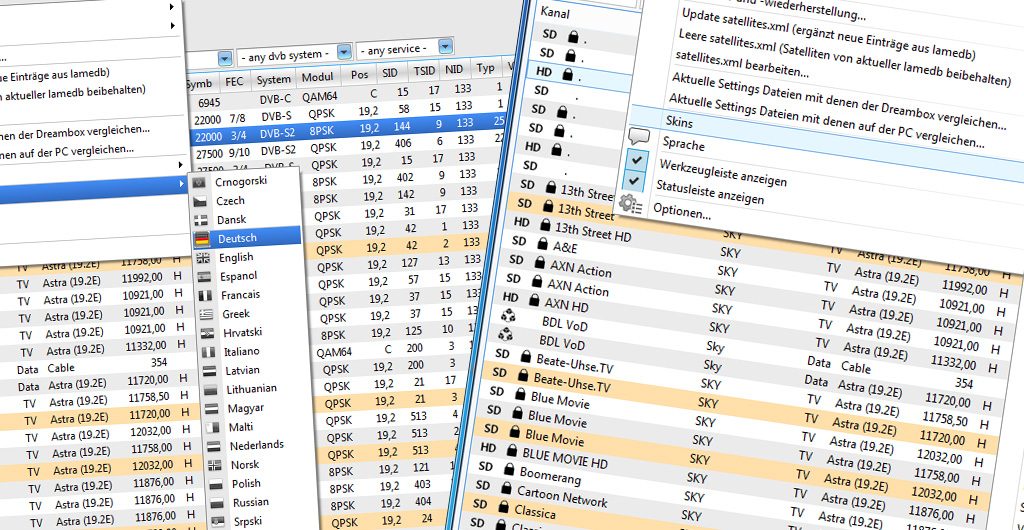The height and width of the screenshot is (530, 1024).
Task: Select the Deutsch flag icon
Action: coord(202,238)
